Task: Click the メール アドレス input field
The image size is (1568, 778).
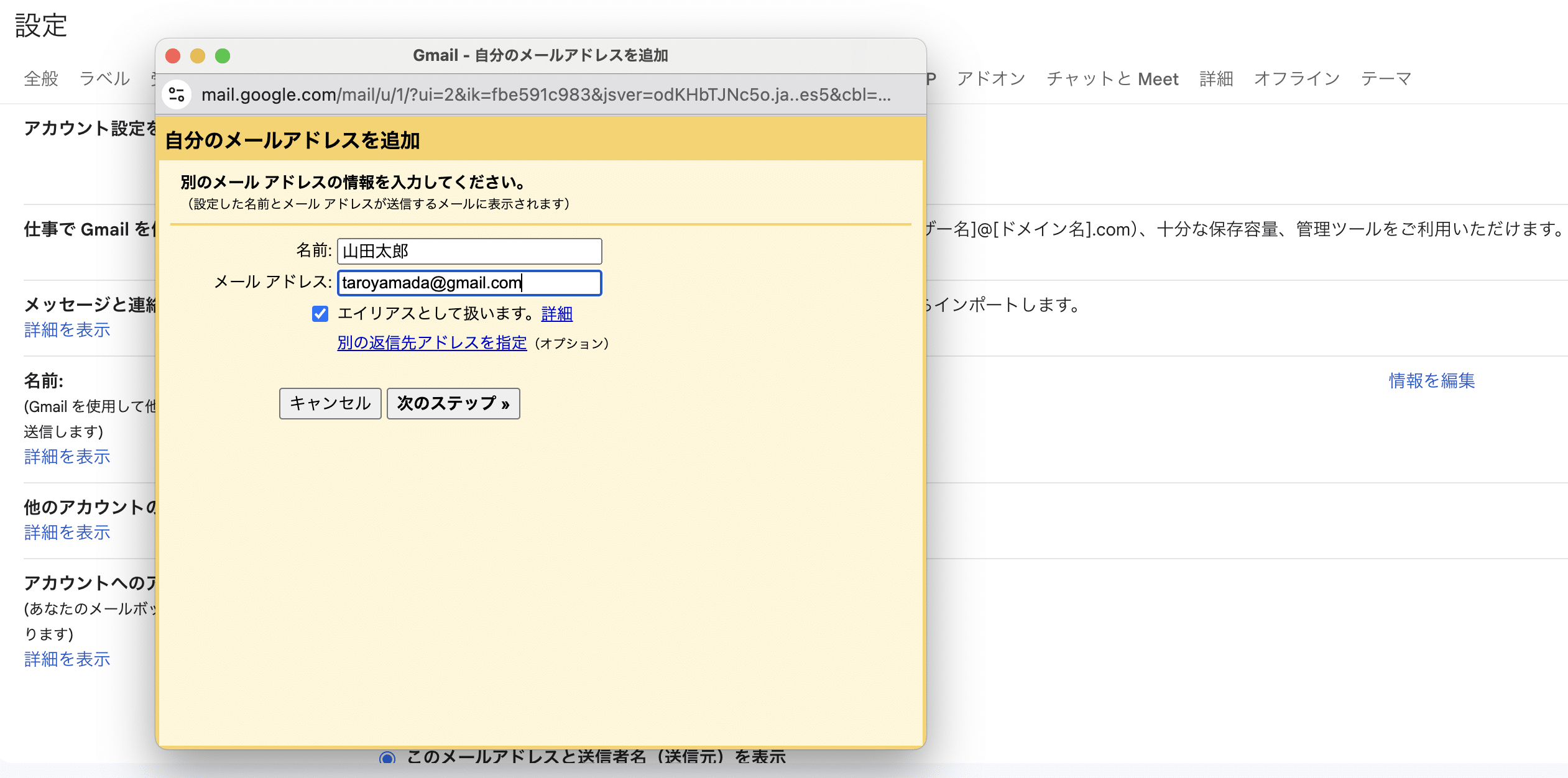Action: pyautogui.click(x=469, y=283)
